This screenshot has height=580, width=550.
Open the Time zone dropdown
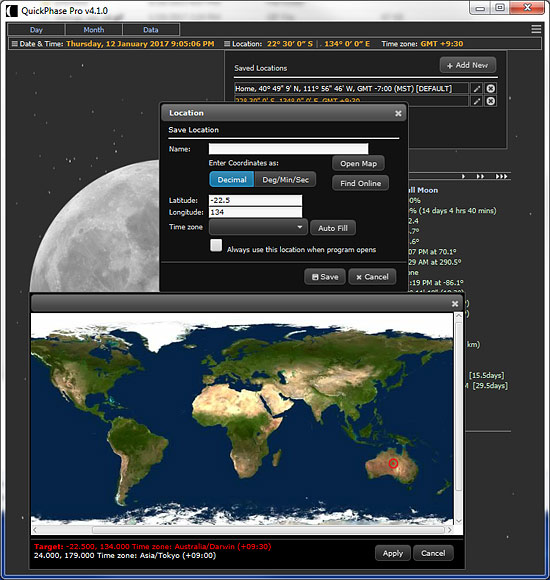click(258, 227)
